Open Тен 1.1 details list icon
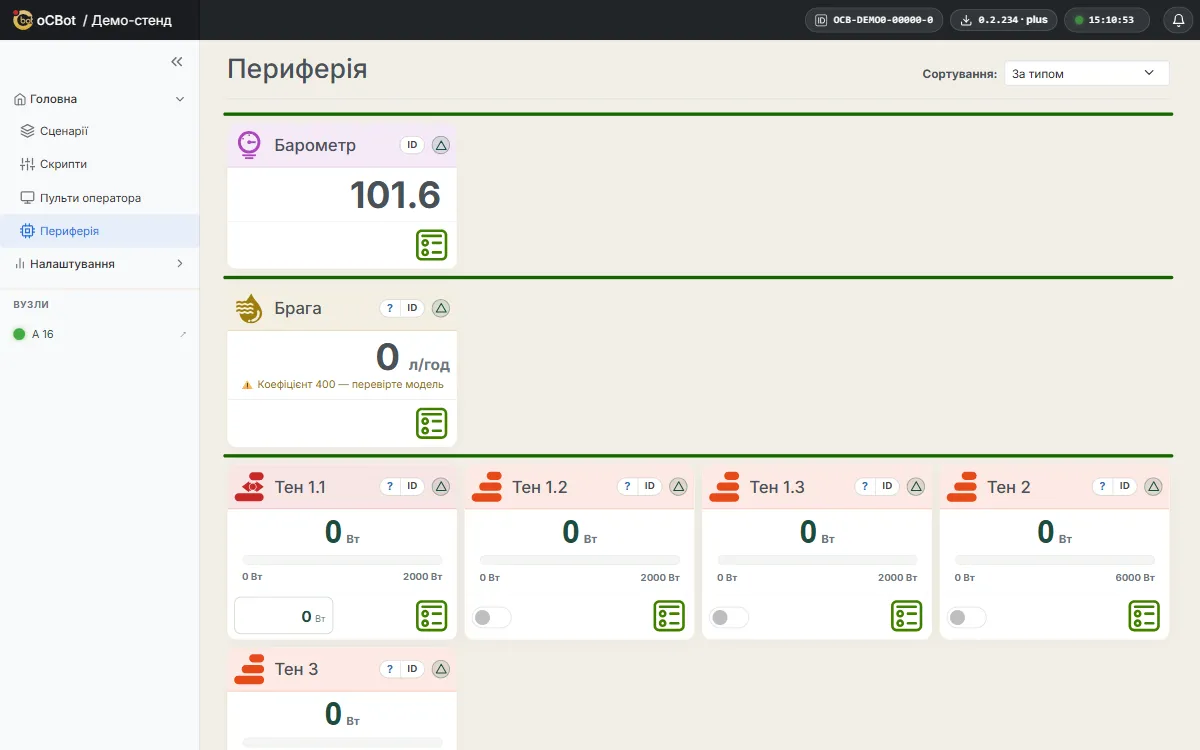The image size is (1200, 750). (431, 616)
